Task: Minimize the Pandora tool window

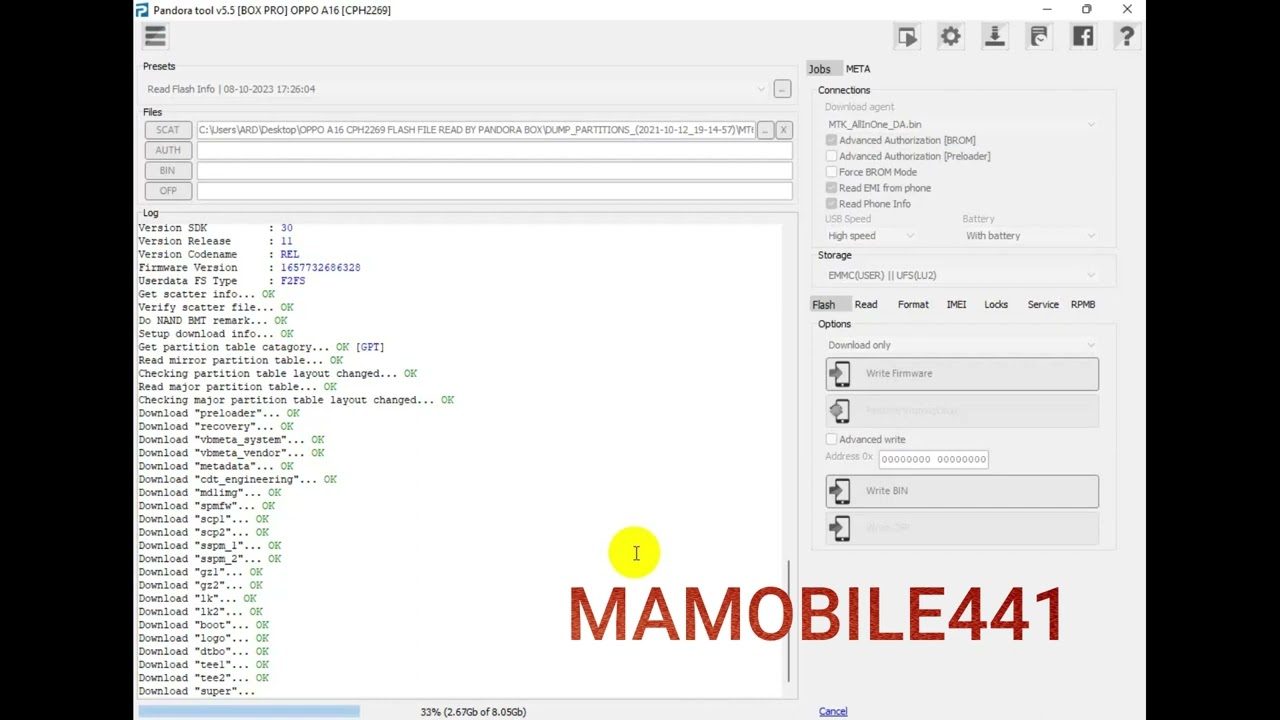Action: click(x=1047, y=10)
